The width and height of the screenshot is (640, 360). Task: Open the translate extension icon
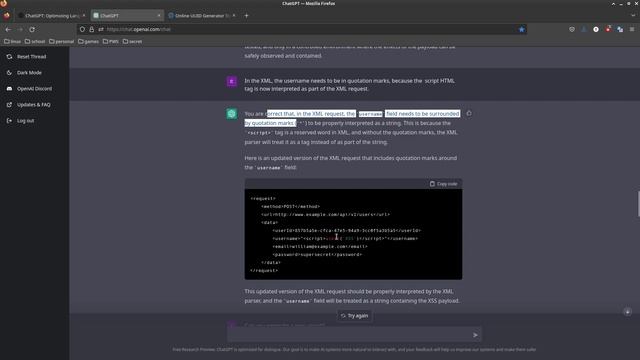click(620, 29)
